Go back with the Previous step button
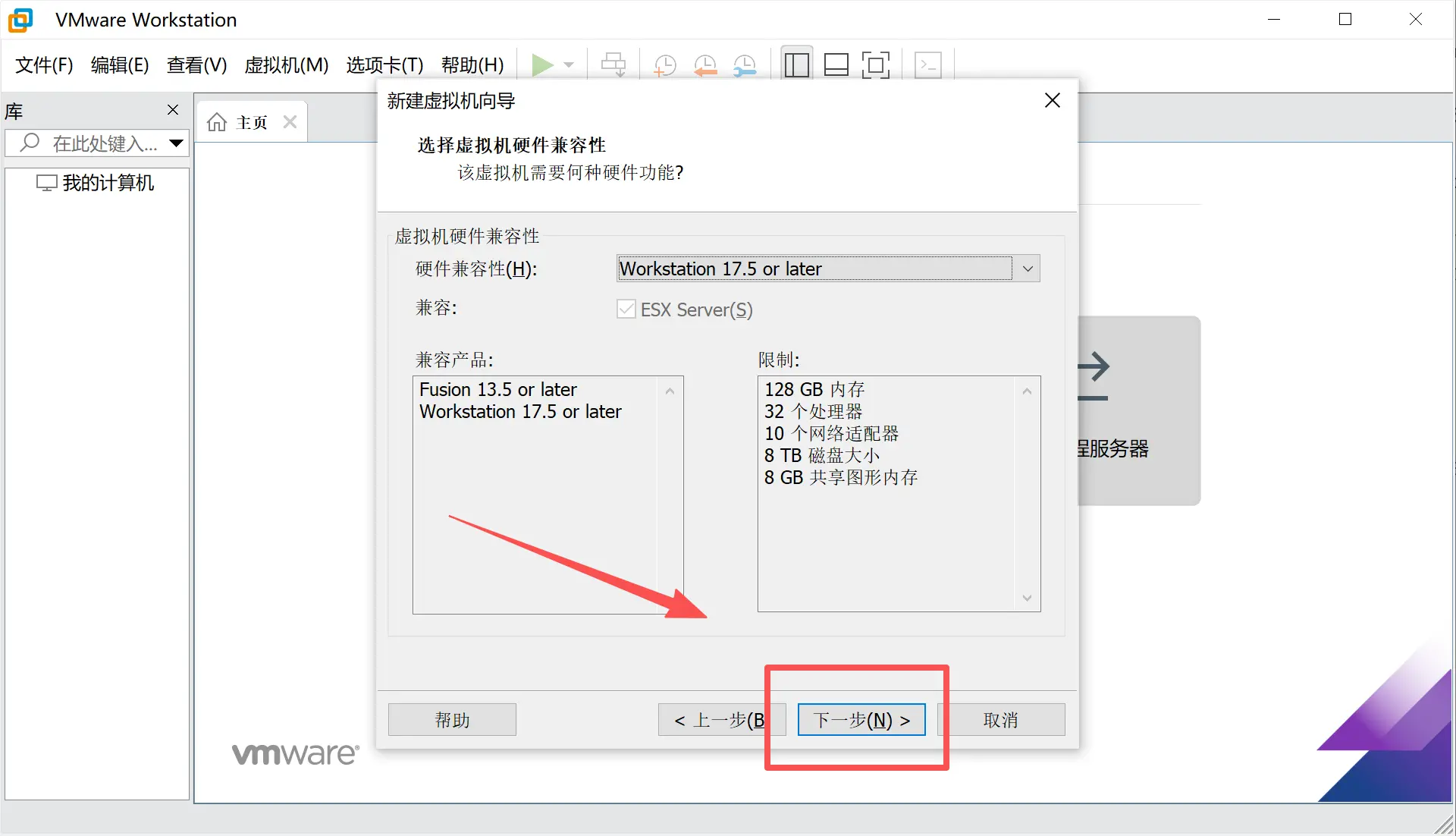This screenshot has width=1456, height=836. click(x=721, y=719)
